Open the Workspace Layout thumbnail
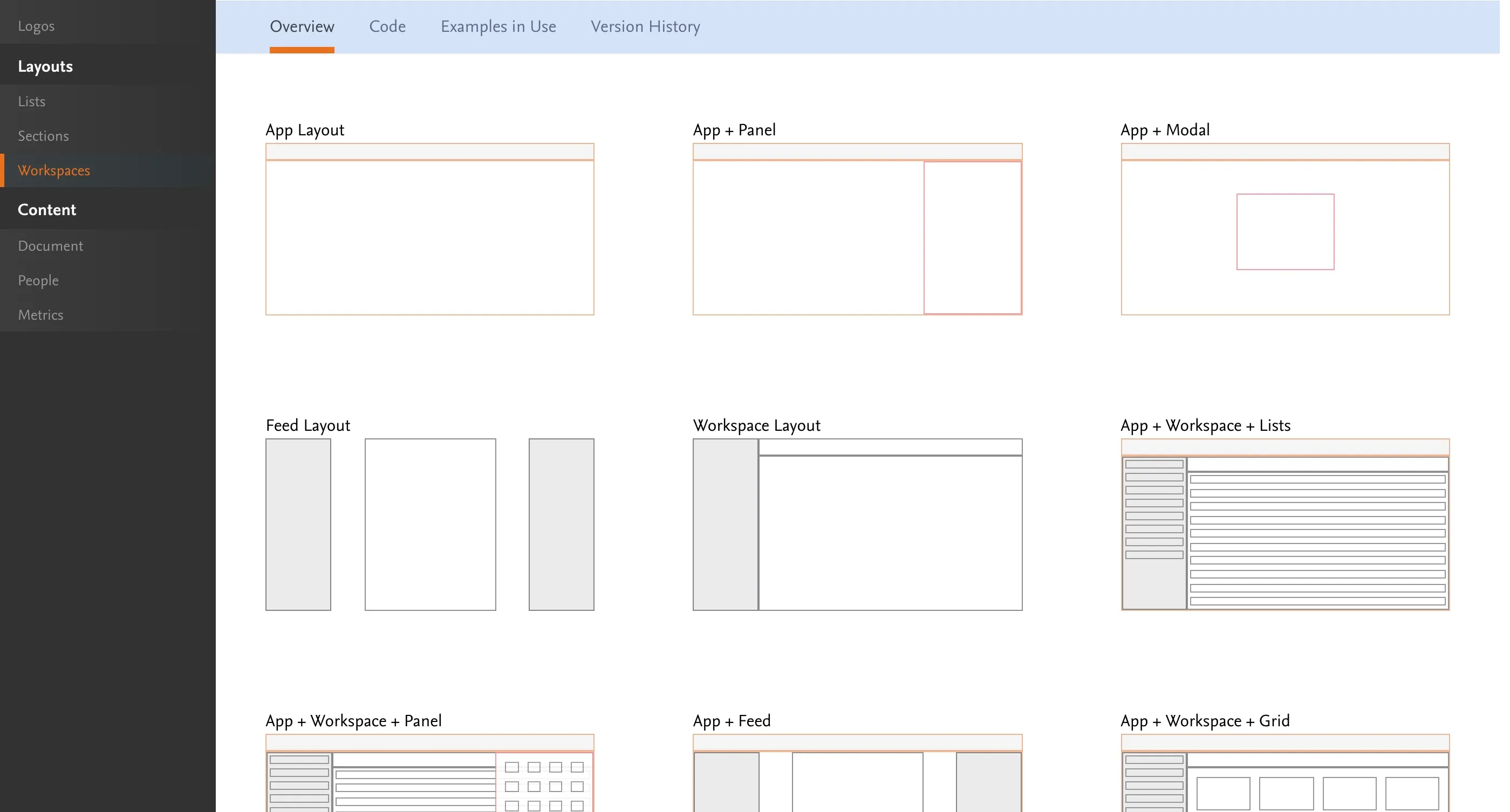This screenshot has width=1510, height=812. coord(858,524)
